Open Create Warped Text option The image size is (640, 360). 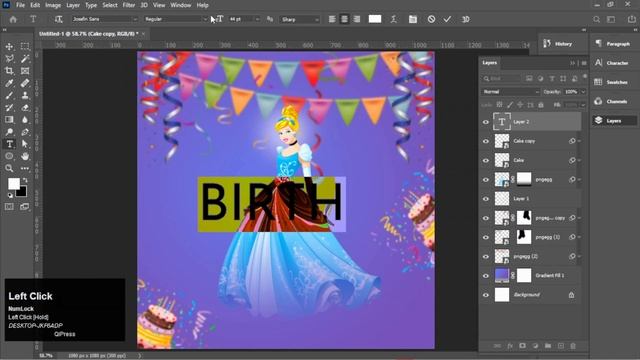(393, 19)
